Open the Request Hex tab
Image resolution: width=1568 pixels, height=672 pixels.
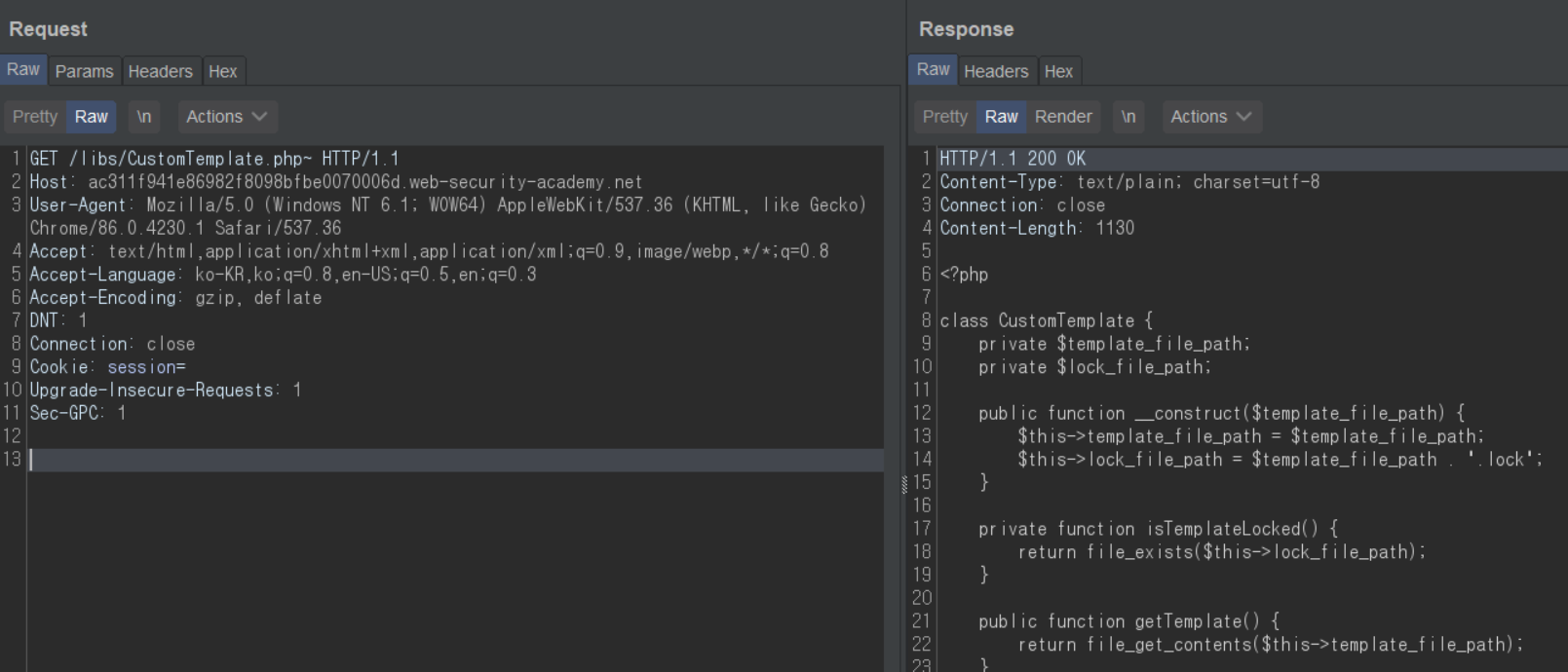pyautogui.click(x=222, y=71)
